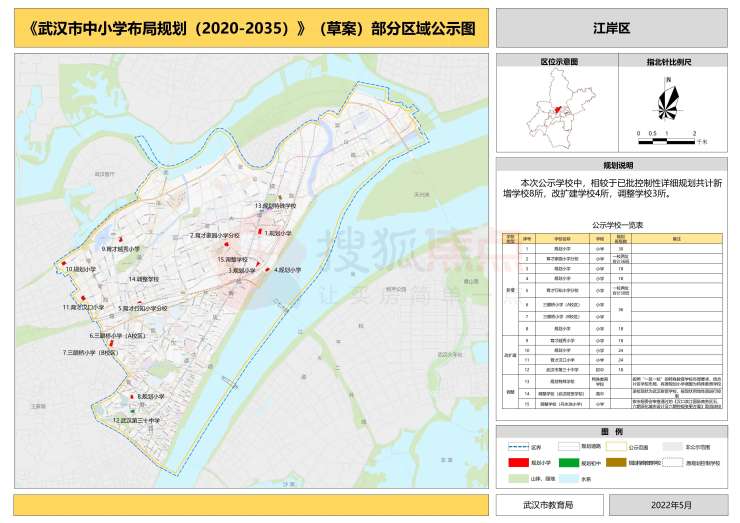The height and width of the screenshot is (523, 740).
Task: Click the map label 10.规划小学
Action: point(81,269)
